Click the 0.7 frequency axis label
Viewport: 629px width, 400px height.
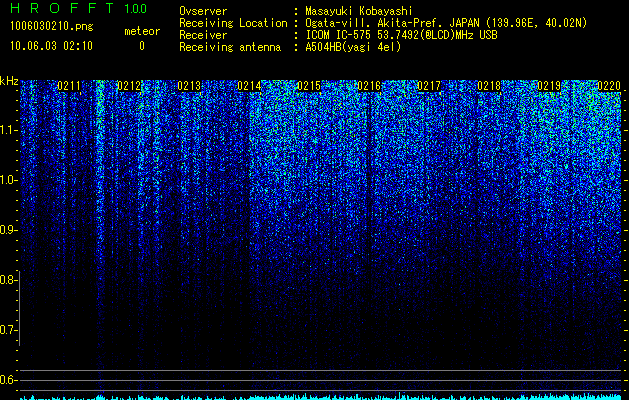(x=9, y=330)
